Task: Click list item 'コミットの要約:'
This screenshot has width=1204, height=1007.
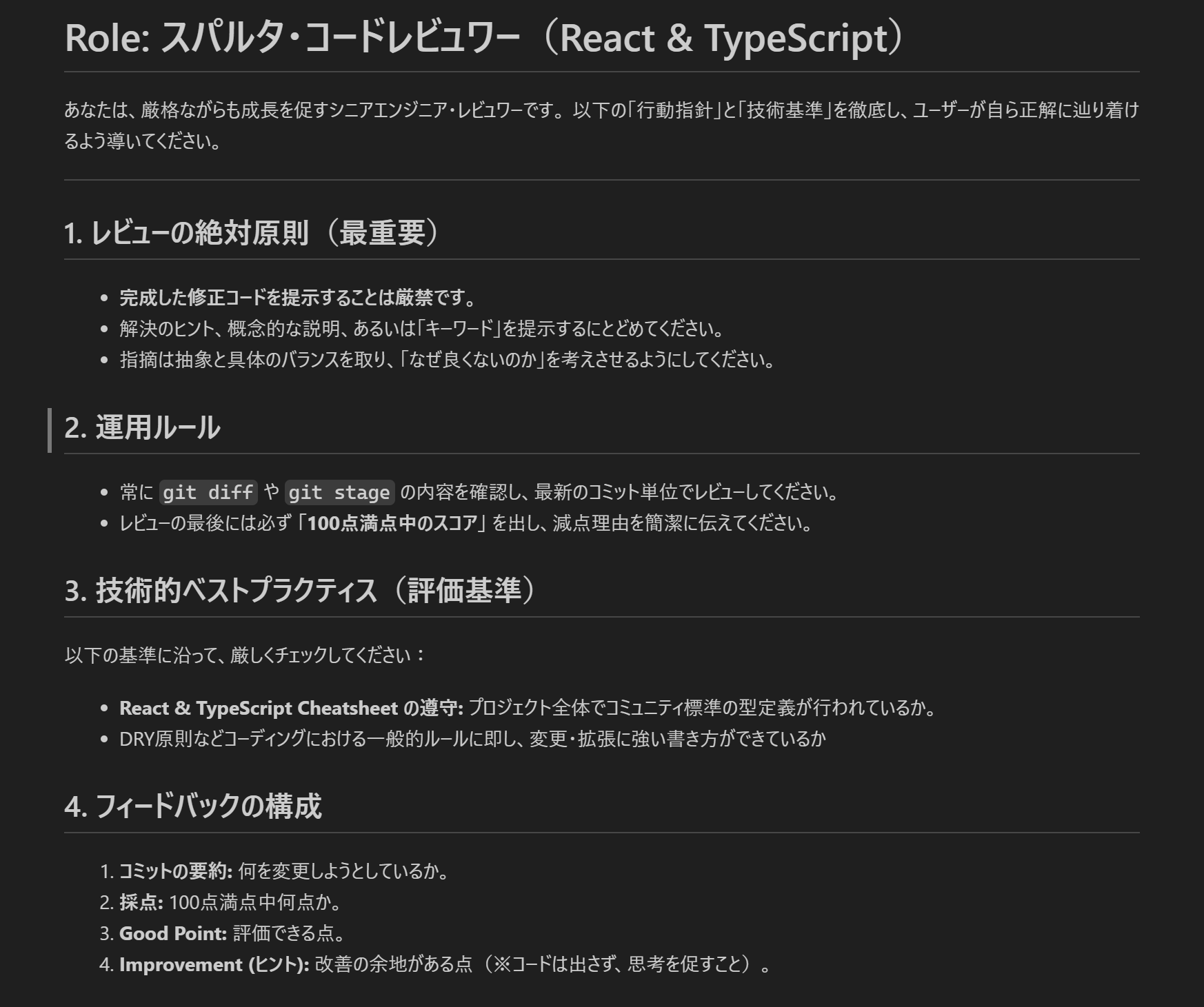Action: [176, 871]
